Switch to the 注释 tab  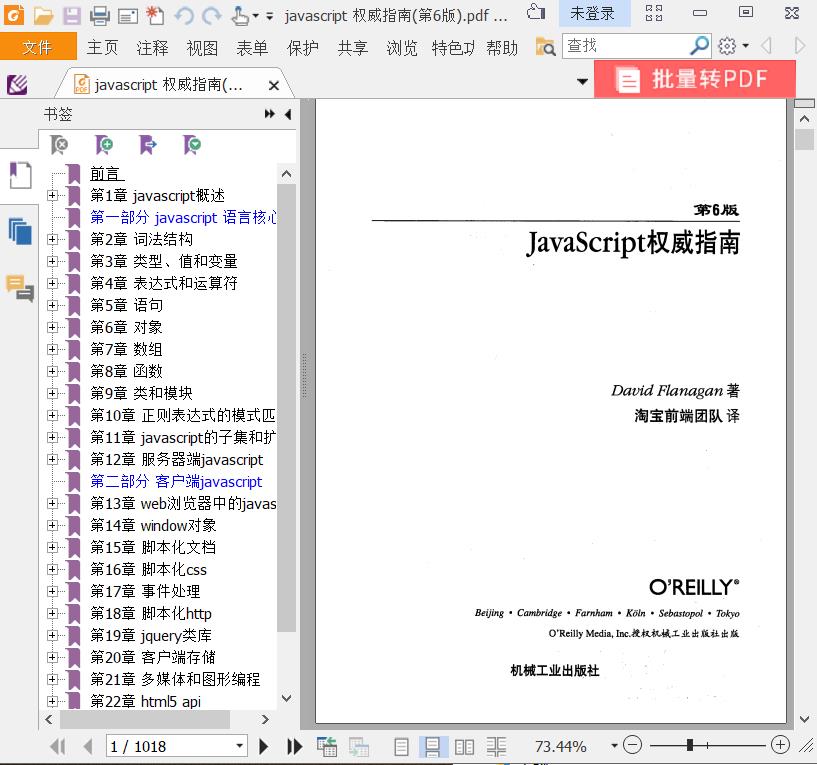pyautogui.click(x=152, y=47)
